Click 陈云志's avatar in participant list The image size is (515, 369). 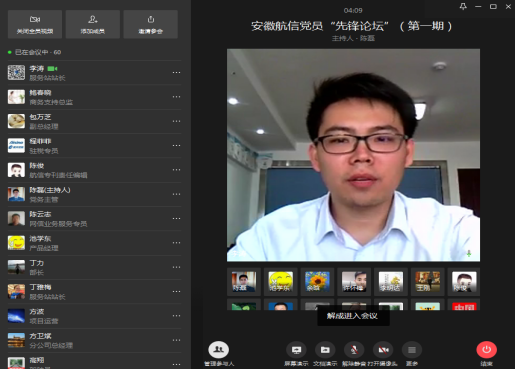tap(16, 218)
